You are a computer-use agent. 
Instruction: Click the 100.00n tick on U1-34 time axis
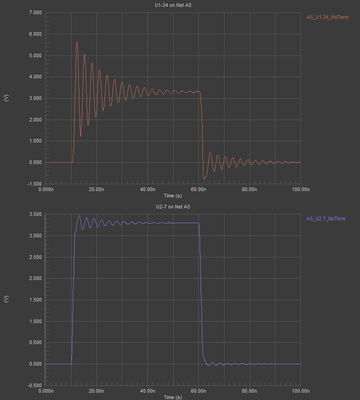(300, 189)
